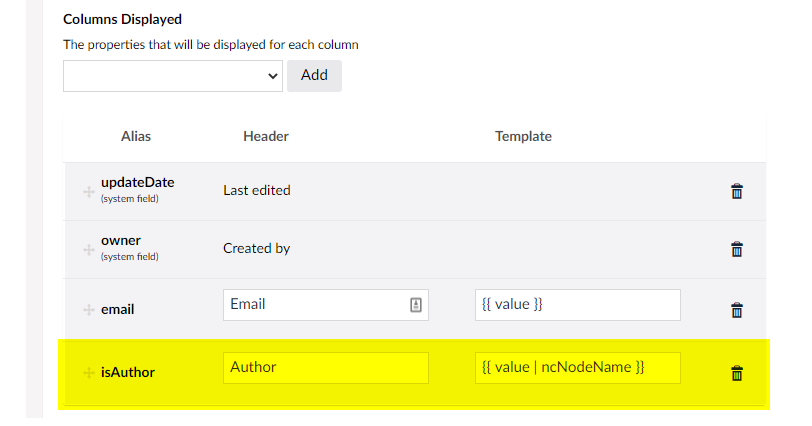Open the column property dropdown
Screen dimensions: 812x426
[x=173, y=76]
